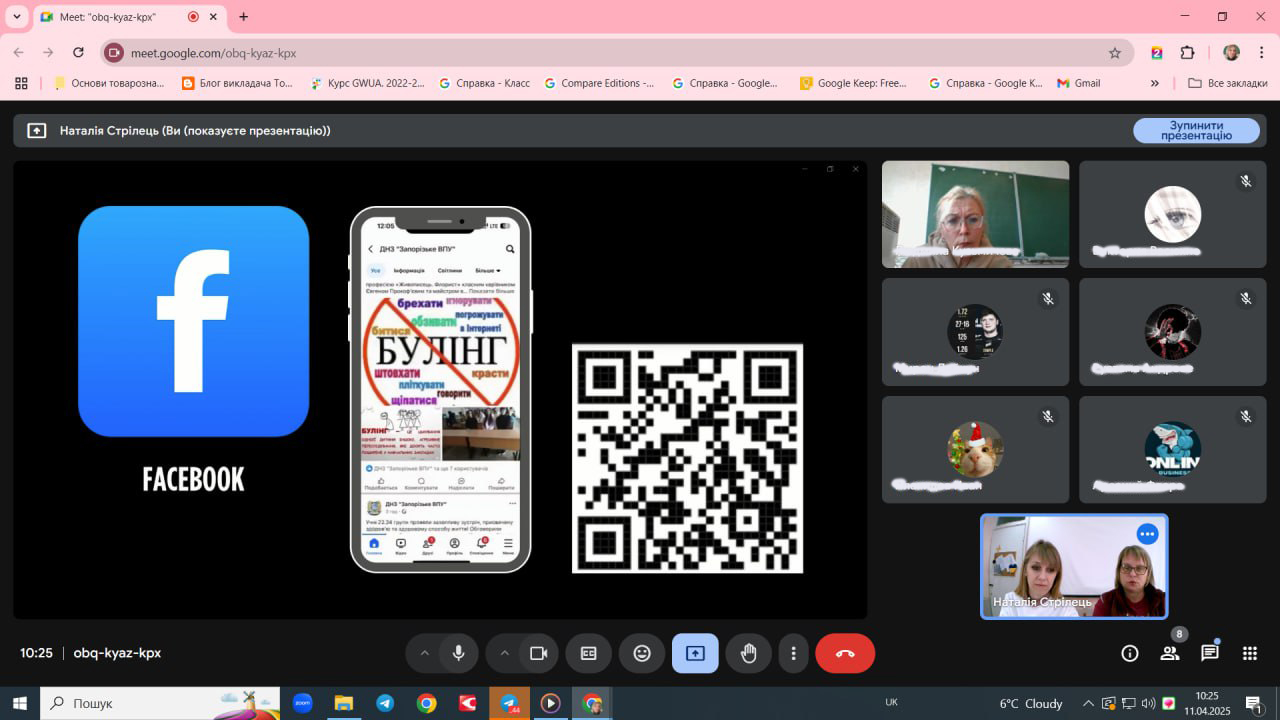
Task: Open the emoji reactions button
Action: click(642, 653)
